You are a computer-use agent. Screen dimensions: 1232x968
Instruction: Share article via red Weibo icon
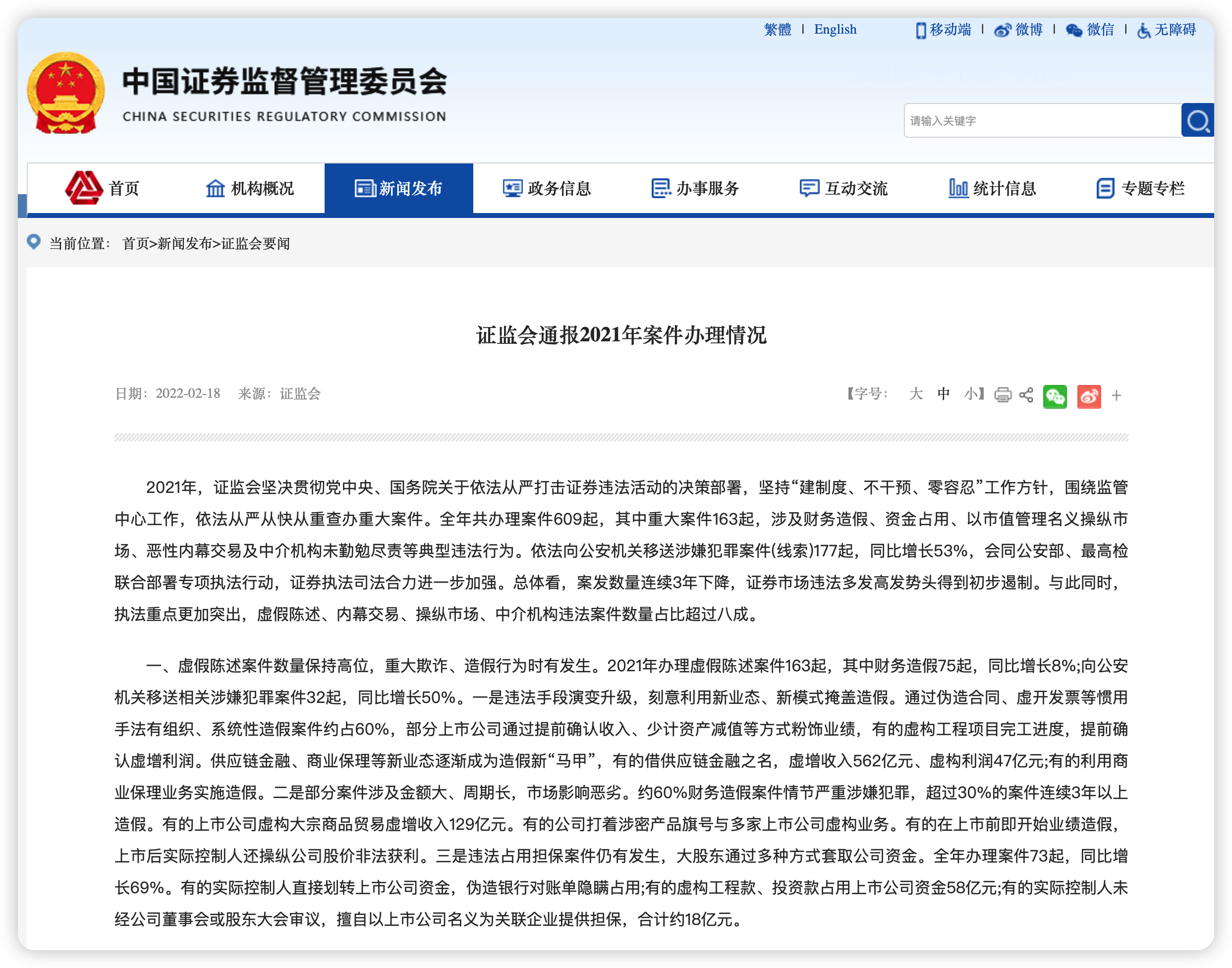point(1089,397)
